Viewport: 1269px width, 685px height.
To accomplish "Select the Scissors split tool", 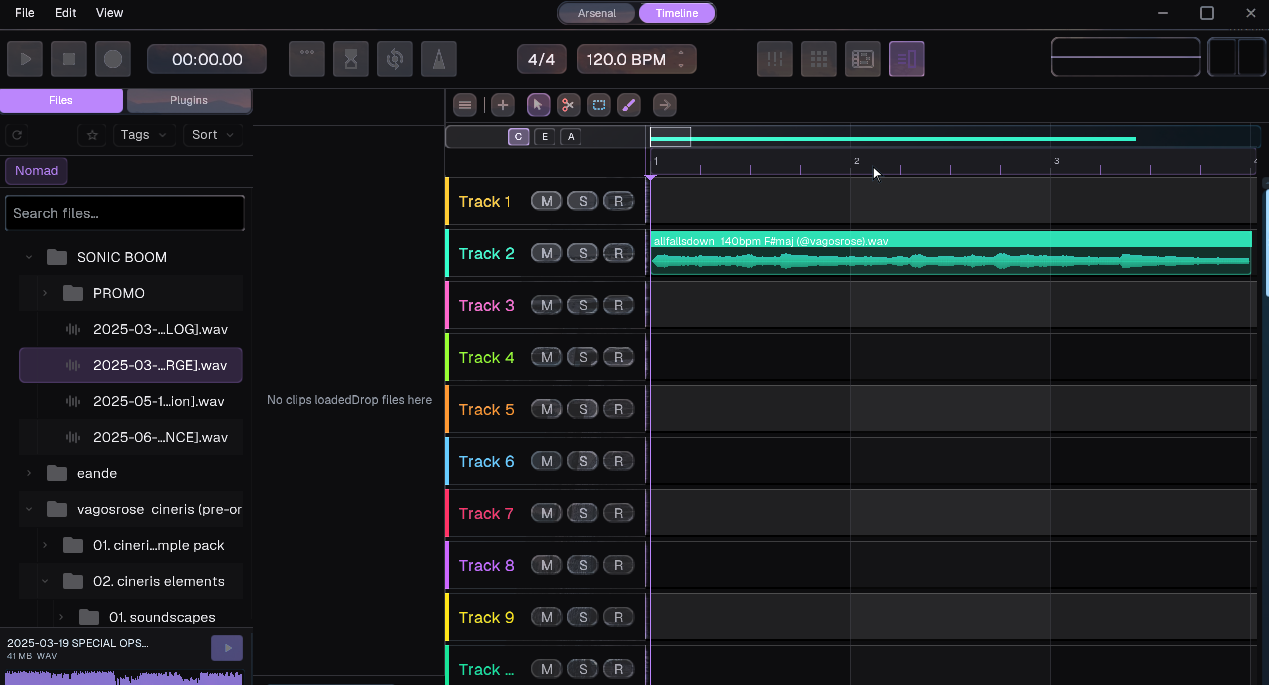I will pyautogui.click(x=568, y=104).
